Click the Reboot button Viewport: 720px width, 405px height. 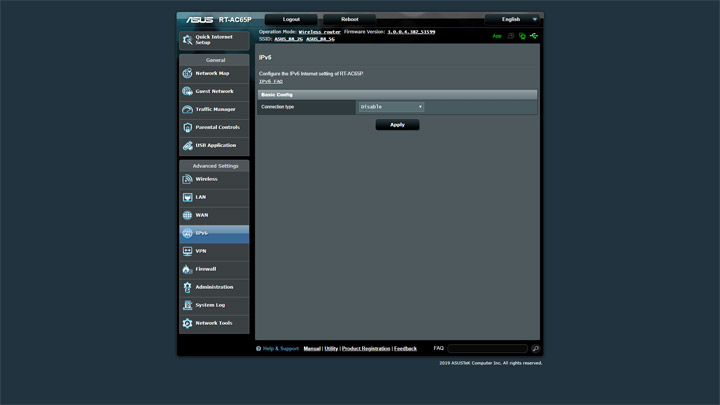pos(349,19)
